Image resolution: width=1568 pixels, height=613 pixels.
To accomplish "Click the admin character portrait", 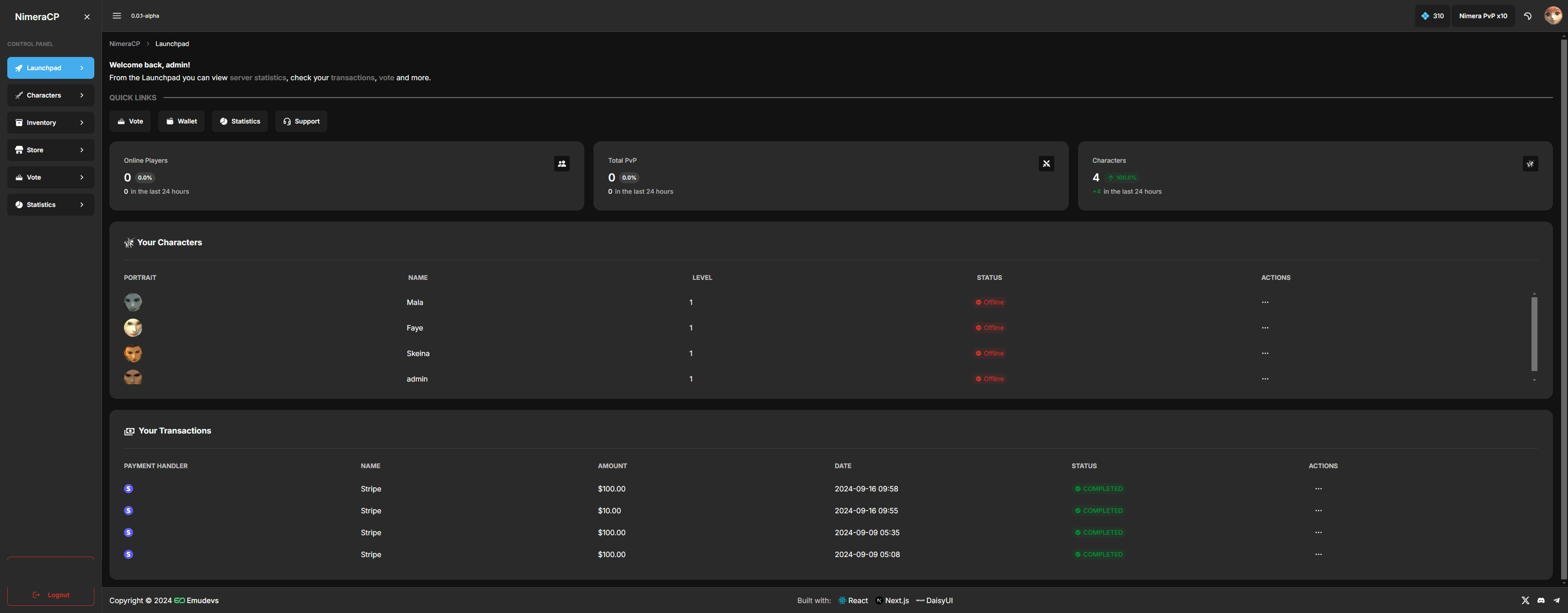I will (133, 377).
